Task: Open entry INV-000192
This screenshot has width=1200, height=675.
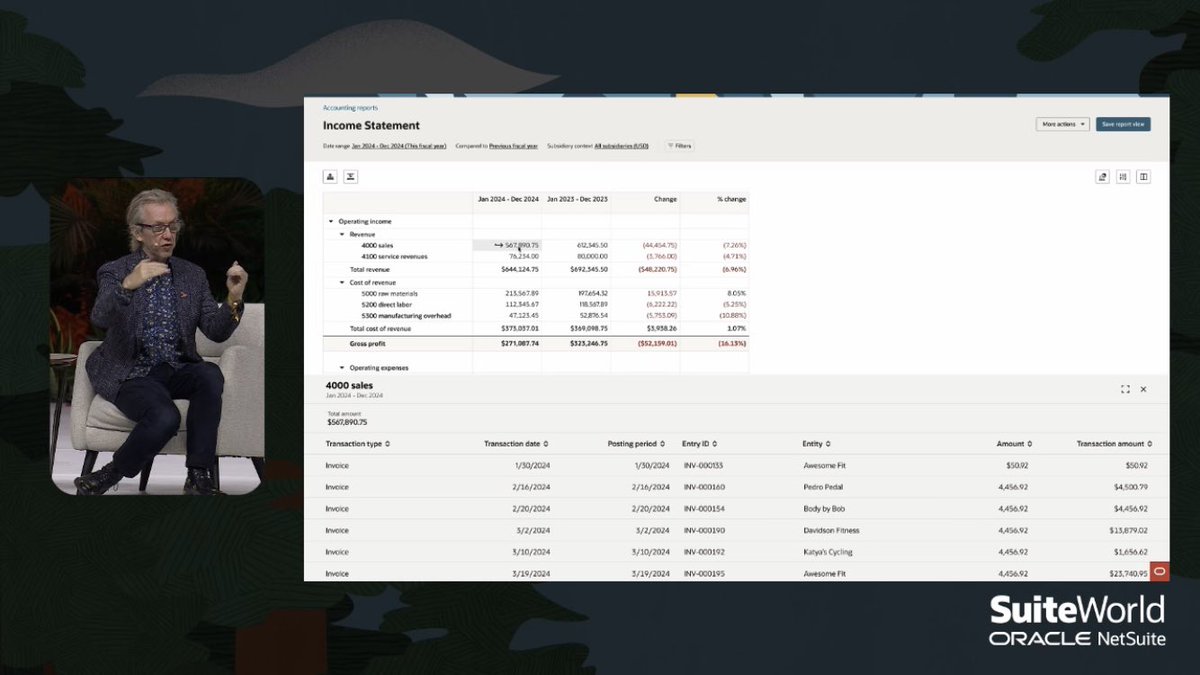Action: (704, 552)
